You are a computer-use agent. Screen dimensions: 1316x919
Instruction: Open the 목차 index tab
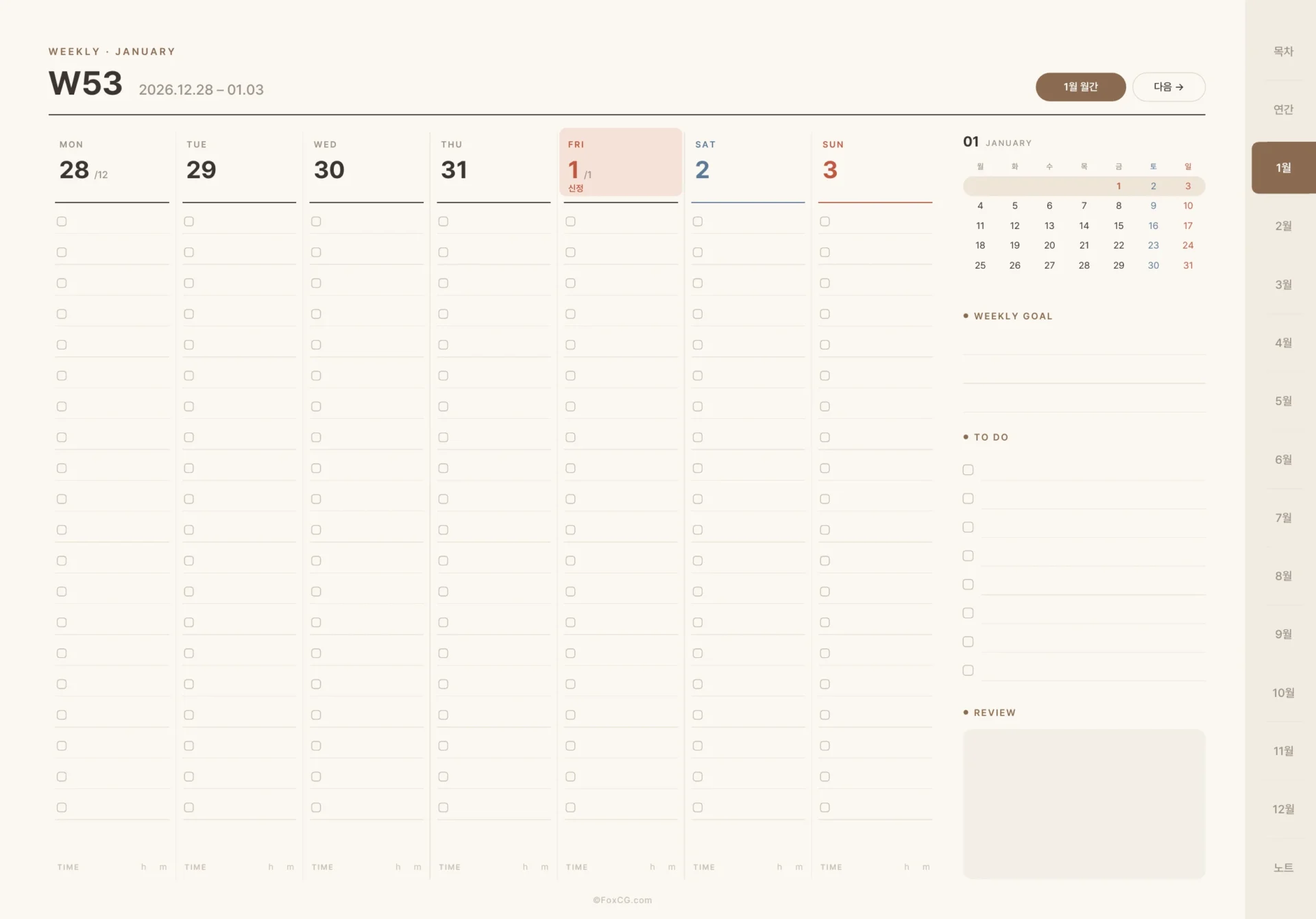coord(1283,51)
